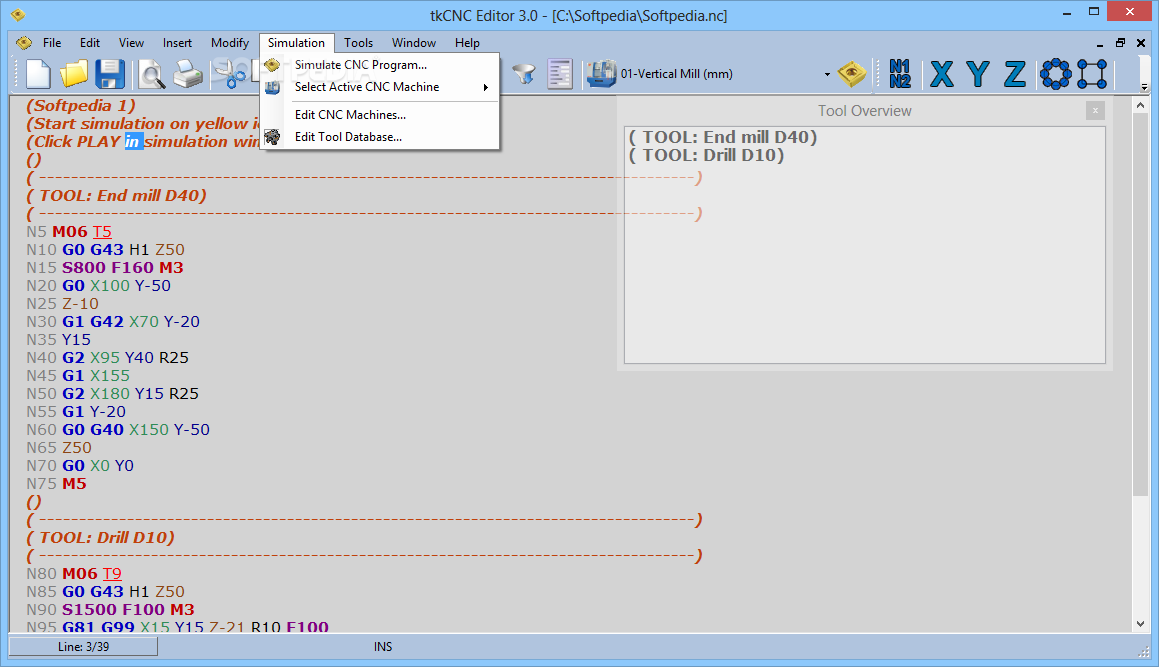Click code line N60 G0 G40 X150 Y-50
The height and width of the screenshot is (667, 1159).
(x=118, y=430)
